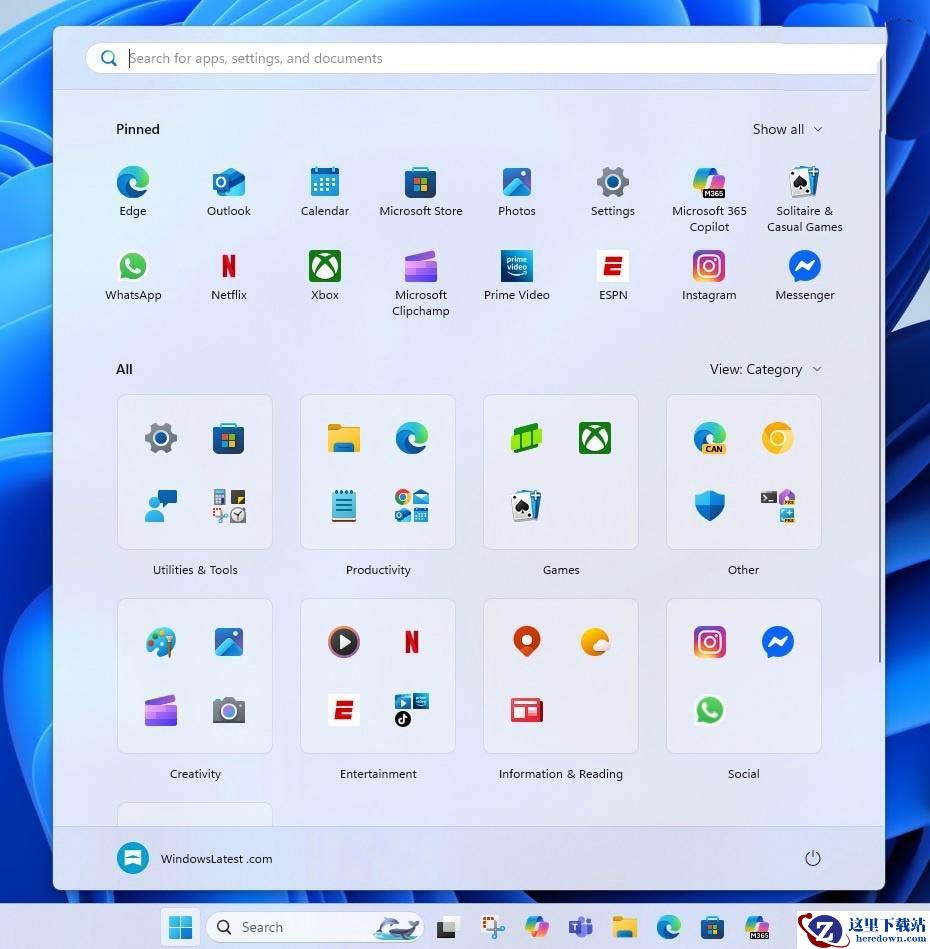Launch Paint in the Creativity category
Image resolution: width=930 pixels, height=949 pixels.
click(161, 642)
